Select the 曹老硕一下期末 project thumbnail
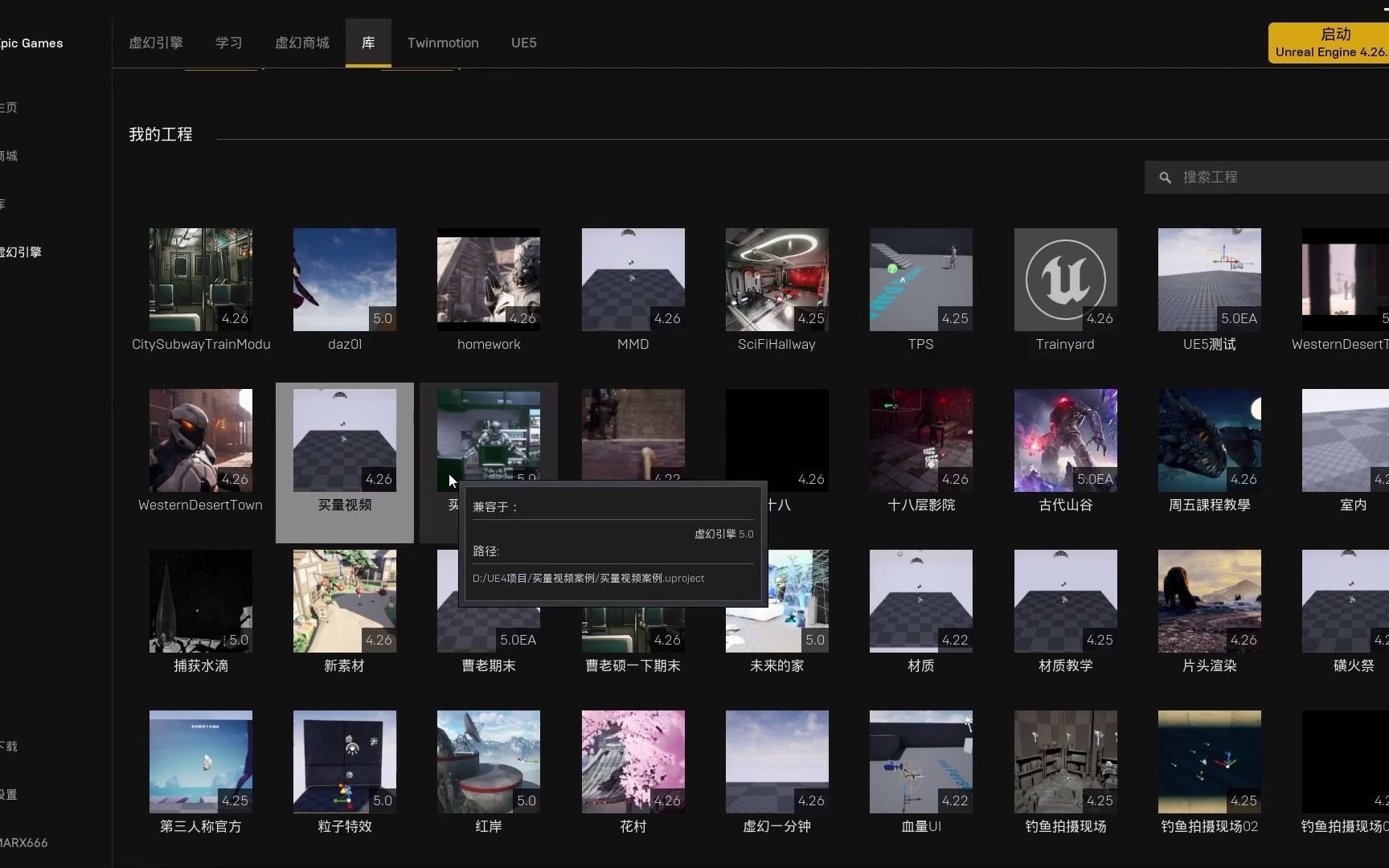 click(633, 629)
